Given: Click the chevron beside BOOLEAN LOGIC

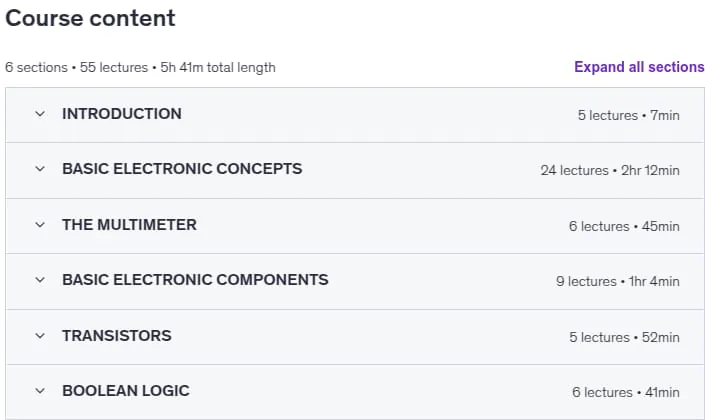Looking at the screenshot, I should [40, 391].
